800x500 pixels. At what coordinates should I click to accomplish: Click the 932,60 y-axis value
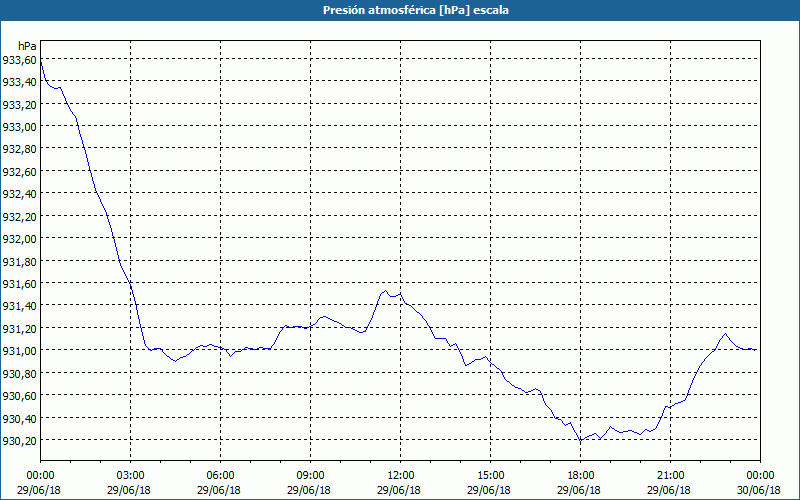[x=19, y=171]
